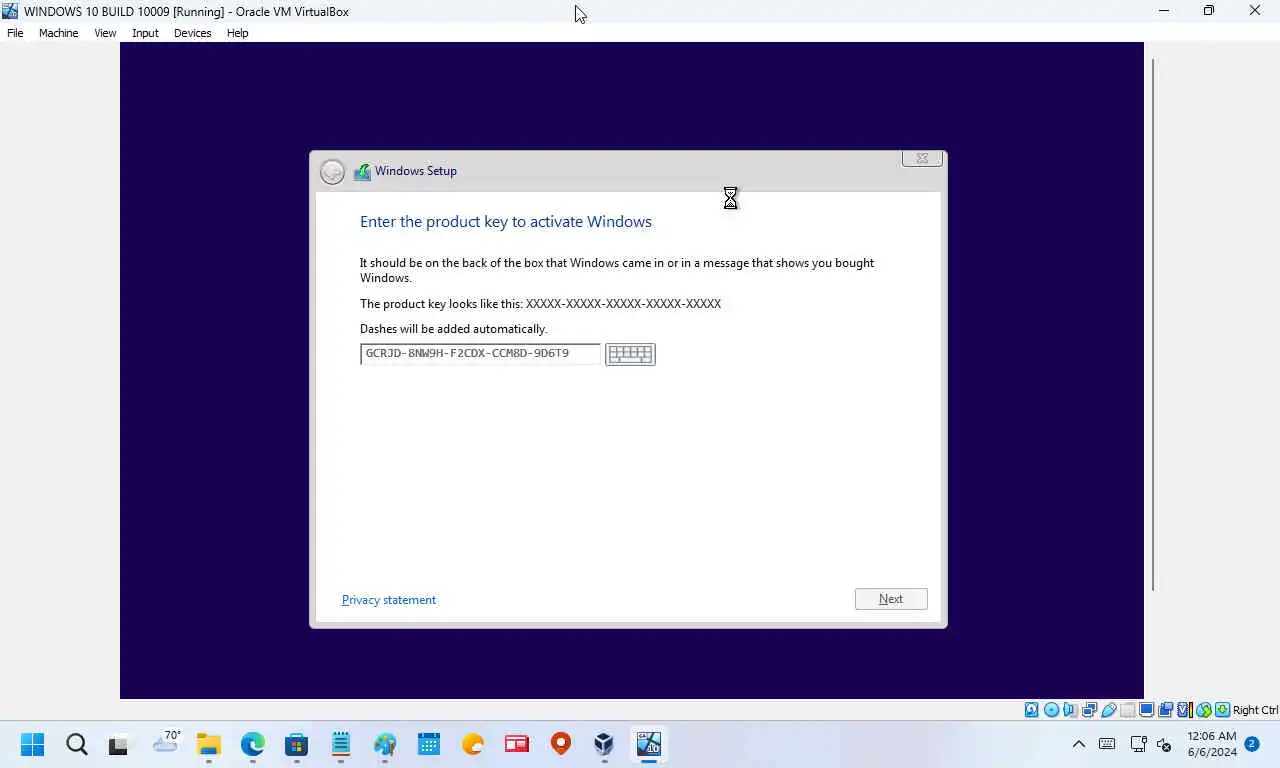This screenshot has height=768, width=1280.
Task: Open the red News app on the taskbar
Action: pyautogui.click(x=516, y=744)
